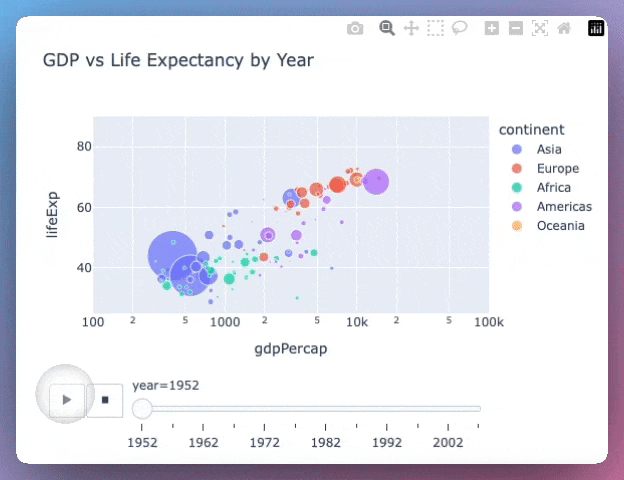Hide the Europe legend entry
624x480 pixels.
[x=549, y=169]
